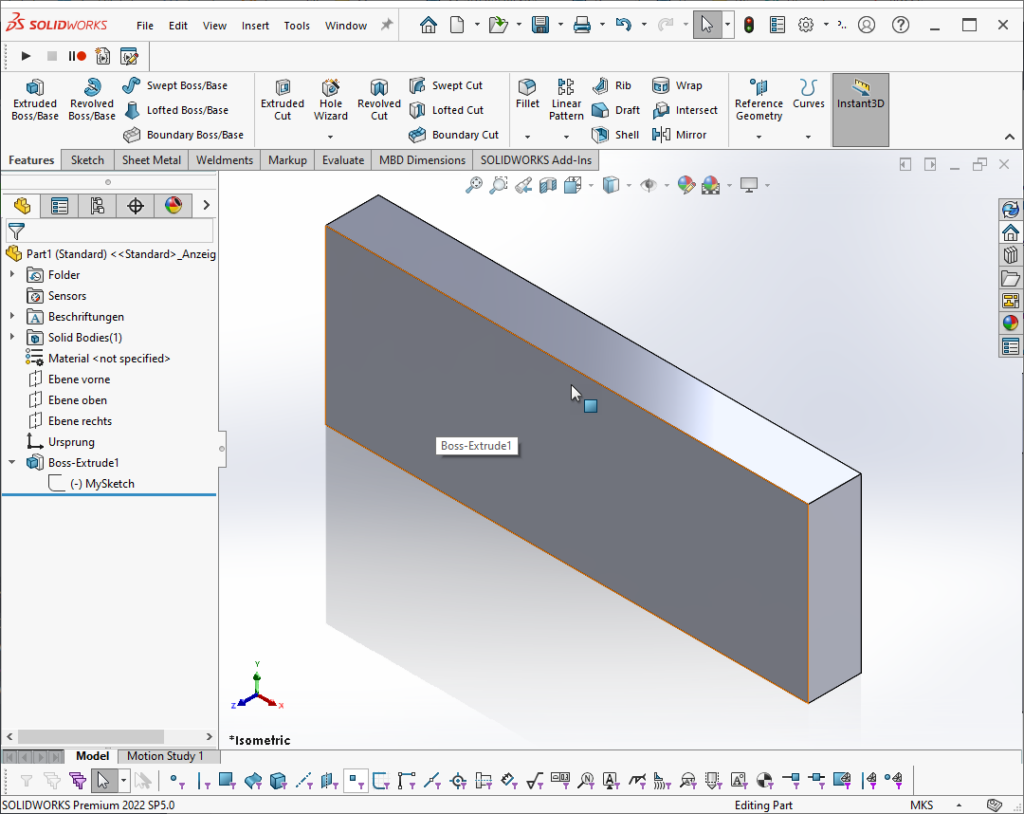Expand more FeatureManager tabs with chevron

click(x=206, y=205)
